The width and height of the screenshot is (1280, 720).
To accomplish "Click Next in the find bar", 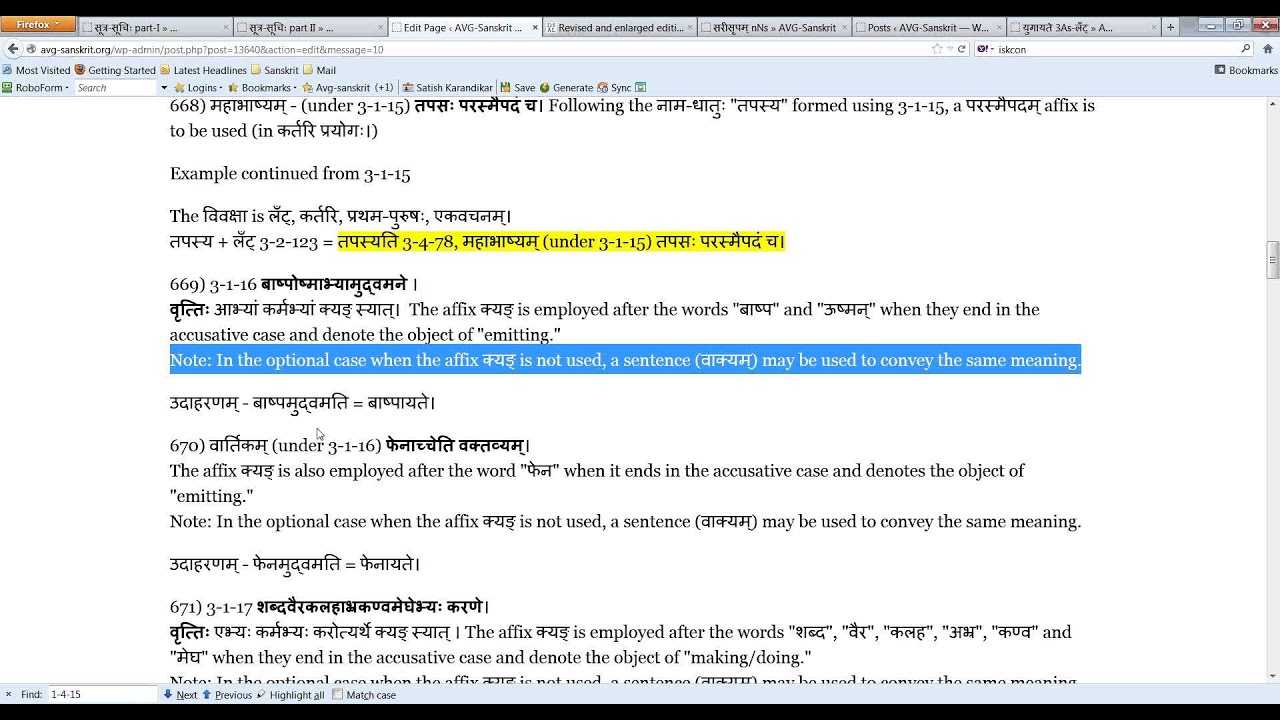I will [180, 694].
